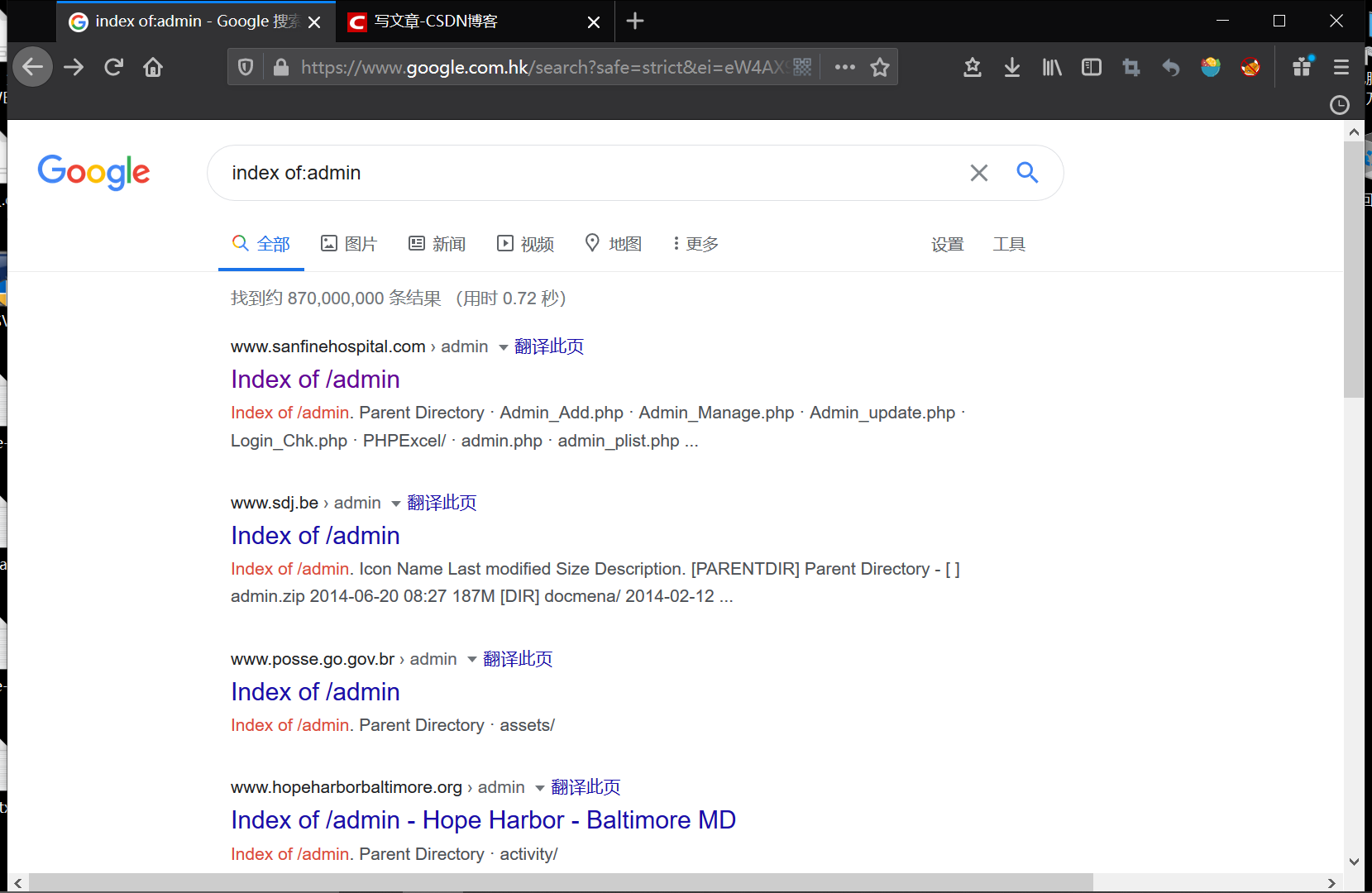Click the fruit bowl extension icon
This screenshot has height=893, width=1372.
click(1210, 67)
